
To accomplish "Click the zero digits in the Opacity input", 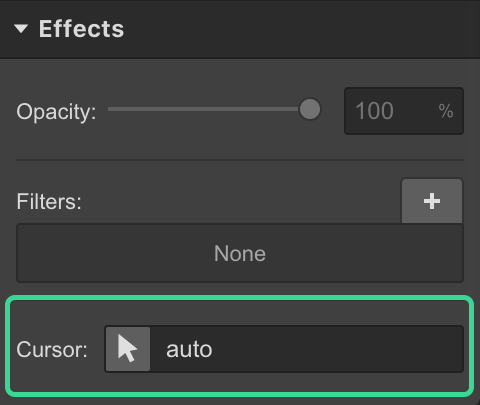I will (381, 111).
